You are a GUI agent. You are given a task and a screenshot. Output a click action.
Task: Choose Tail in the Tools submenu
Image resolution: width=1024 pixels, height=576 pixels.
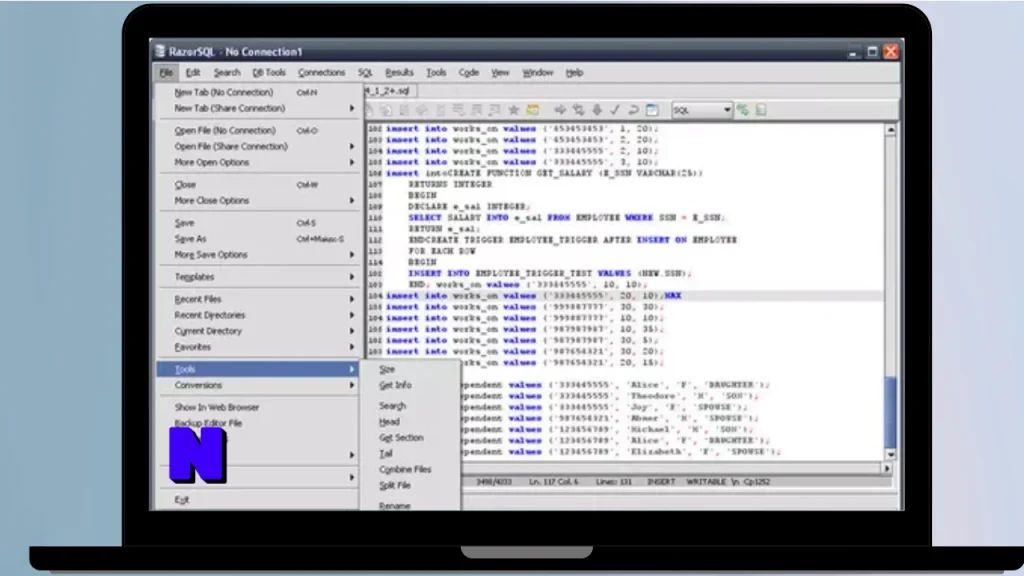411,453
